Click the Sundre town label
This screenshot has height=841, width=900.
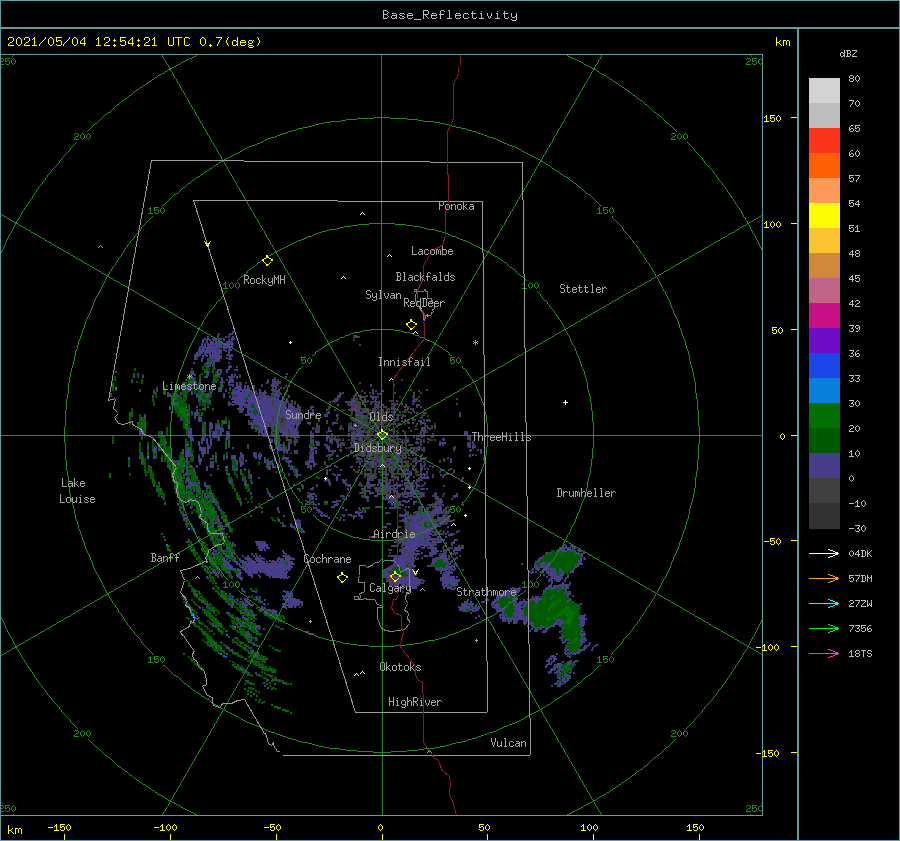coord(303,414)
